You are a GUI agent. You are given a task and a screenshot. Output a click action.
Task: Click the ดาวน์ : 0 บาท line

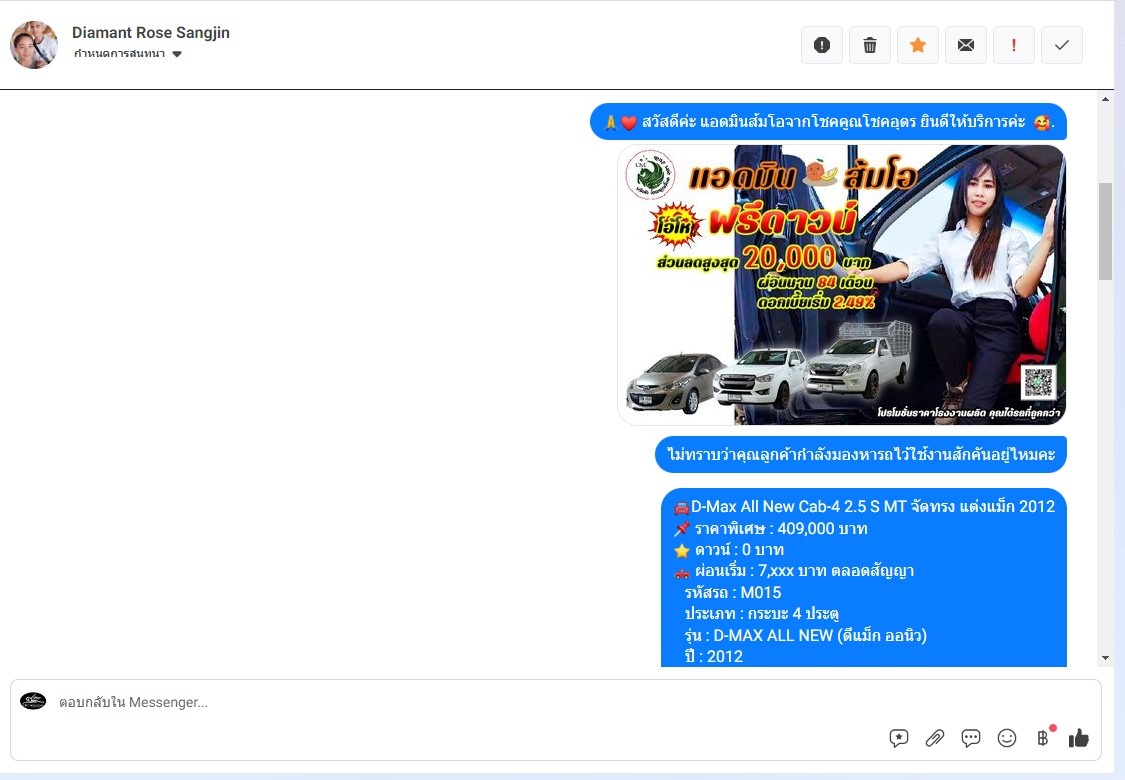click(x=729, y=550)
